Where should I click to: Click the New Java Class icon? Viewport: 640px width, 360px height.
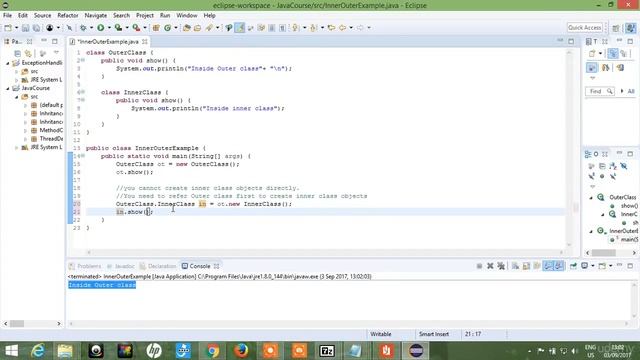click(x=167, y=28)
